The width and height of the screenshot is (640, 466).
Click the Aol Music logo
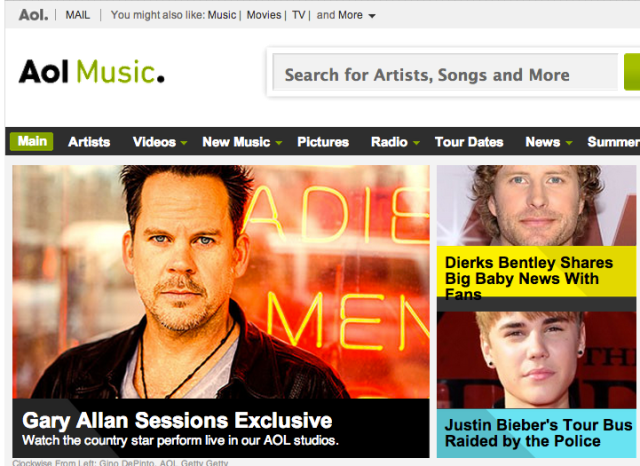[91, 71]
